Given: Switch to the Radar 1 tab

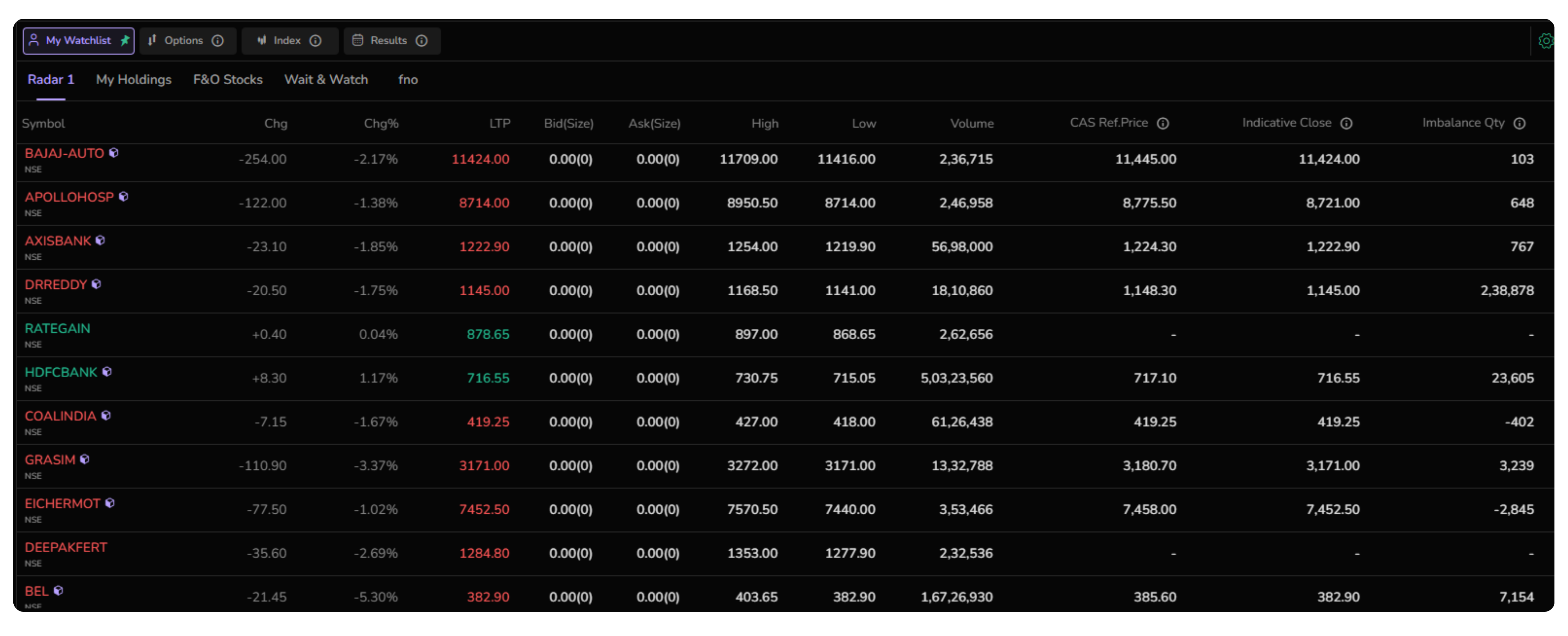Looking at the screenshot, I should point(50,80).
